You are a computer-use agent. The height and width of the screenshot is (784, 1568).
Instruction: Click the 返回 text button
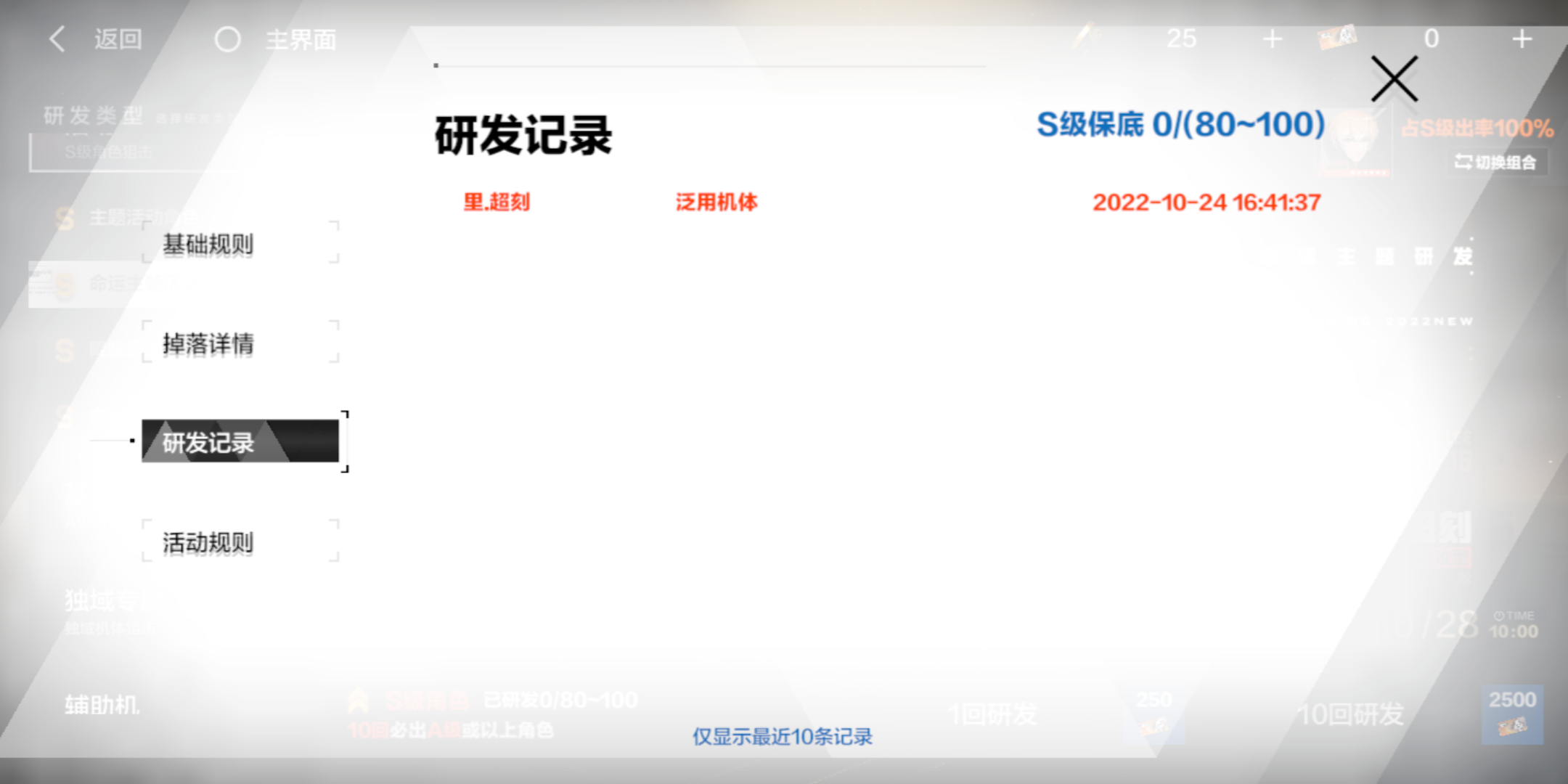(118, 39)
